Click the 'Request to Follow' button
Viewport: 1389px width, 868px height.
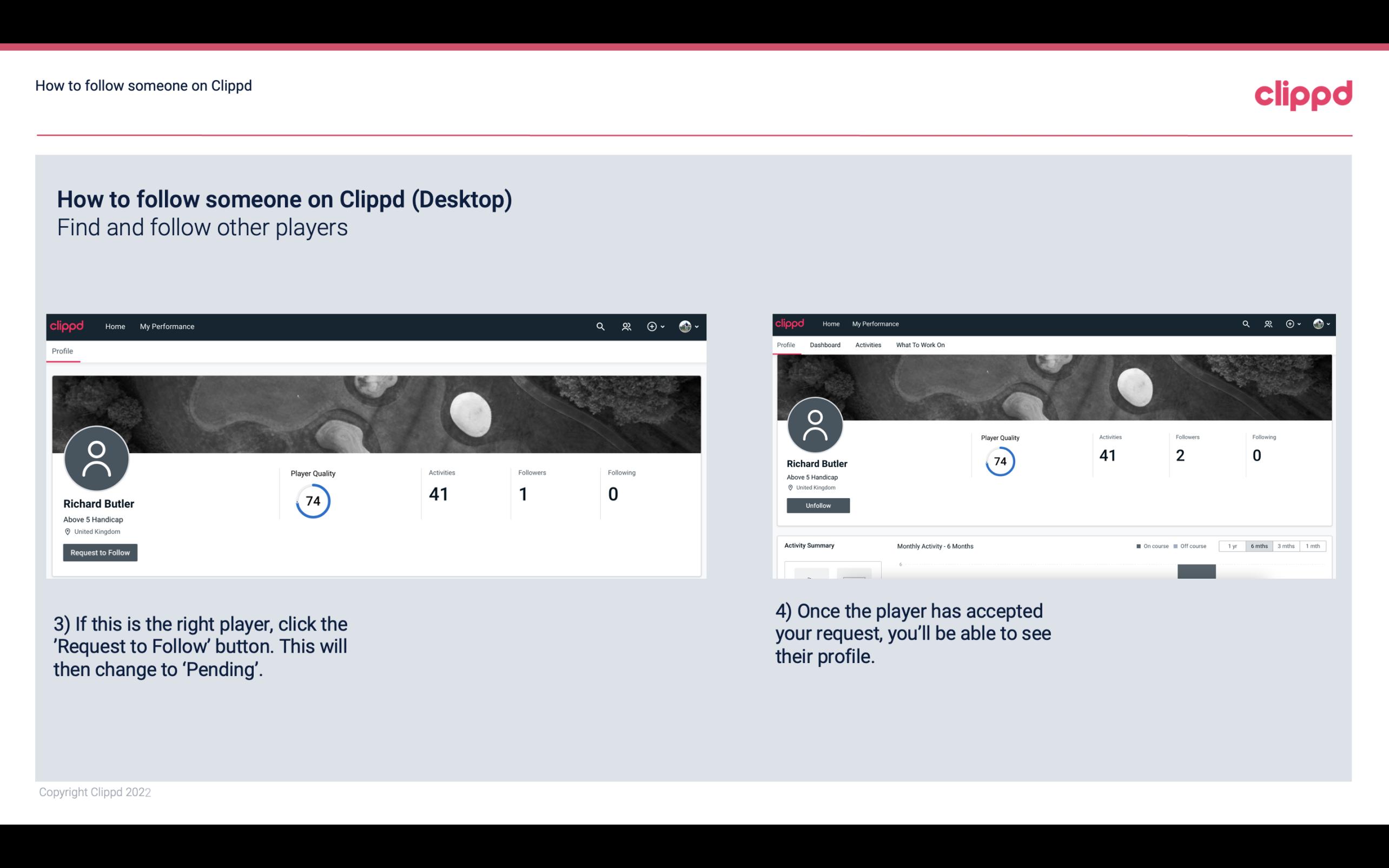click(x=100, y=553)
